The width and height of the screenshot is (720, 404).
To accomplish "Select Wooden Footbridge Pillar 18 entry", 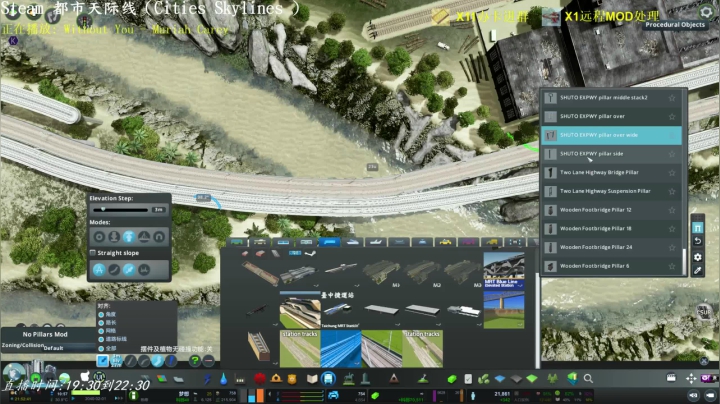I will point(611,229).
